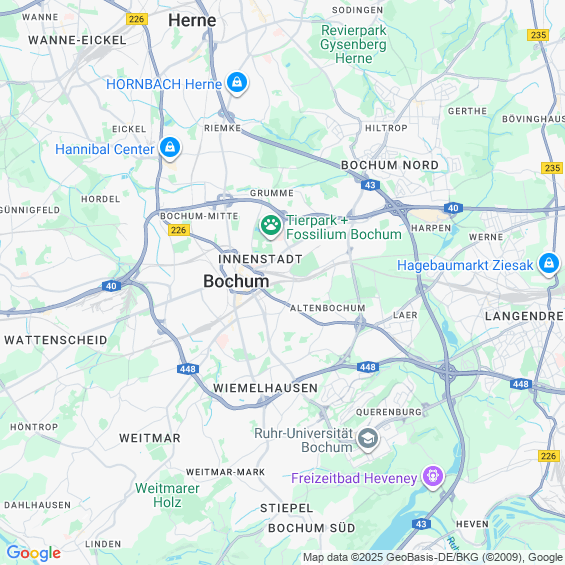This screenshot has width=565, height=565.
Task: Click the A43 highway shield near Bochum Nord
Action: (370, 185)
